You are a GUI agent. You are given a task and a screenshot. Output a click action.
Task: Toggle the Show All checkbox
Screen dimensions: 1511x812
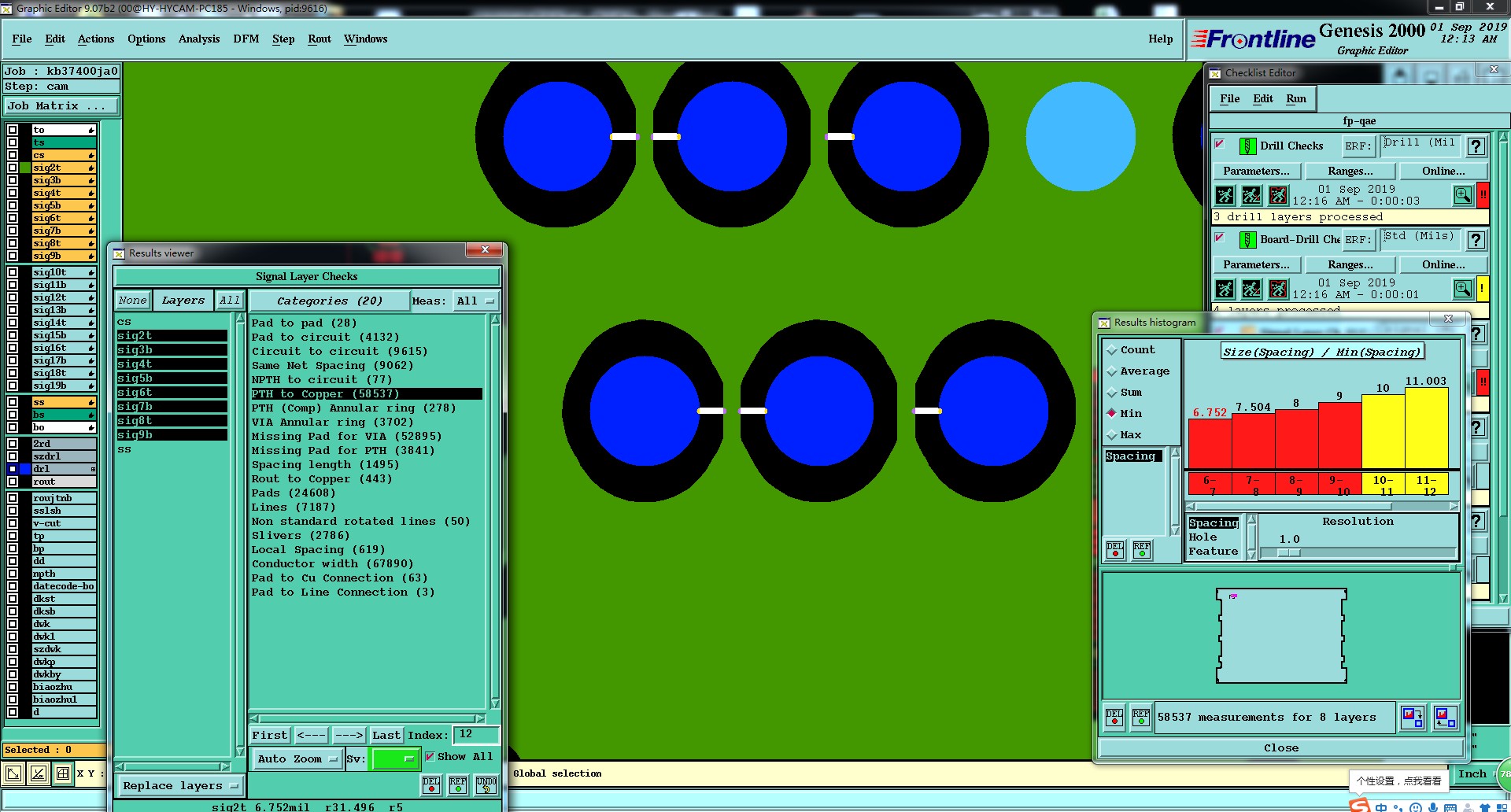(430, 757)
